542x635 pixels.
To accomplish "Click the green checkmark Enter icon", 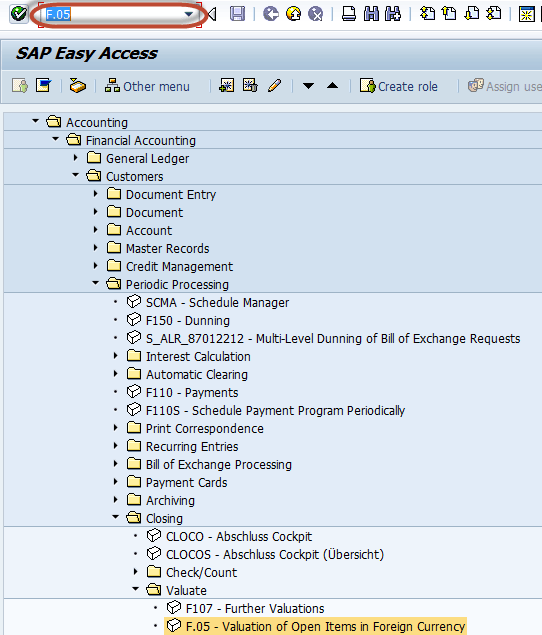I will [19, 14].
